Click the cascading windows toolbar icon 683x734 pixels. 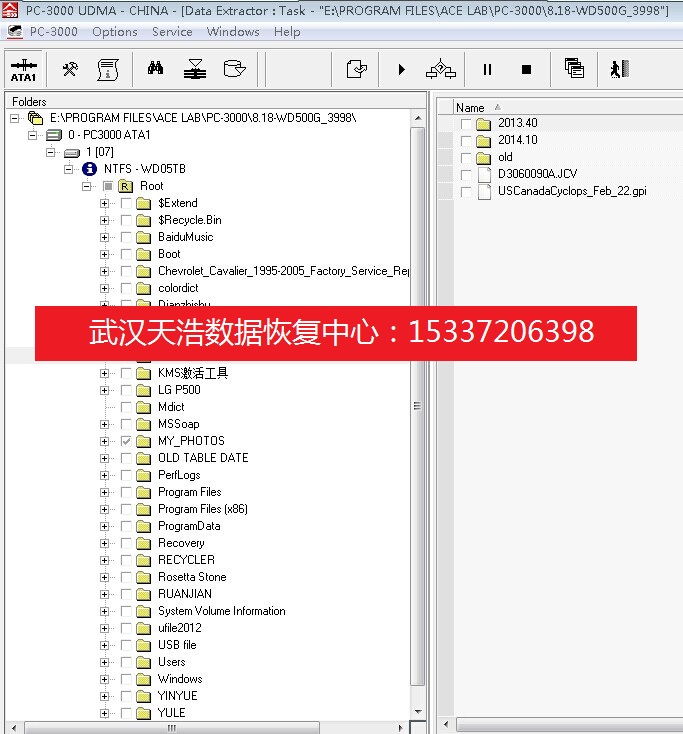(574, 69)
